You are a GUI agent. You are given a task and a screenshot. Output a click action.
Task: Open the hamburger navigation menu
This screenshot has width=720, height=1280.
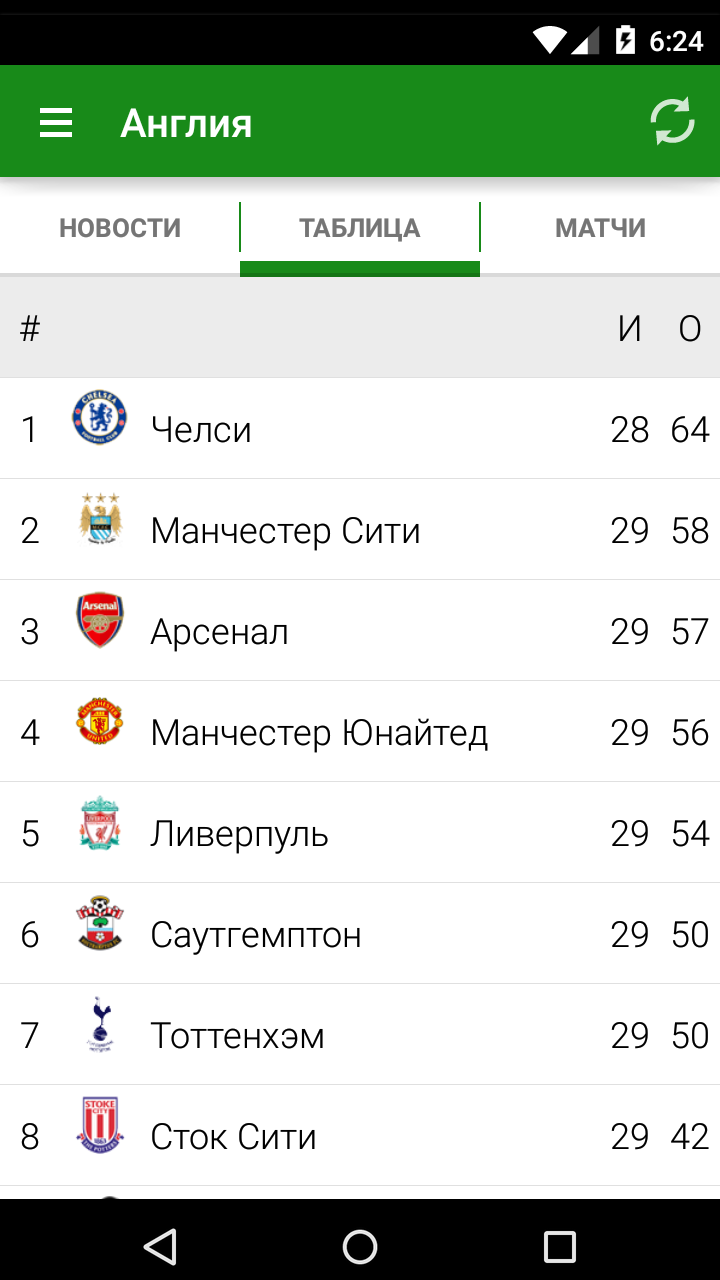tap(56, 123)
